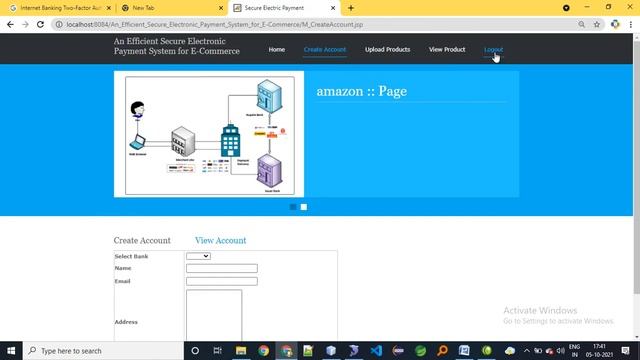Focus the Email input field
640x360 pixels.
[222, 281]
